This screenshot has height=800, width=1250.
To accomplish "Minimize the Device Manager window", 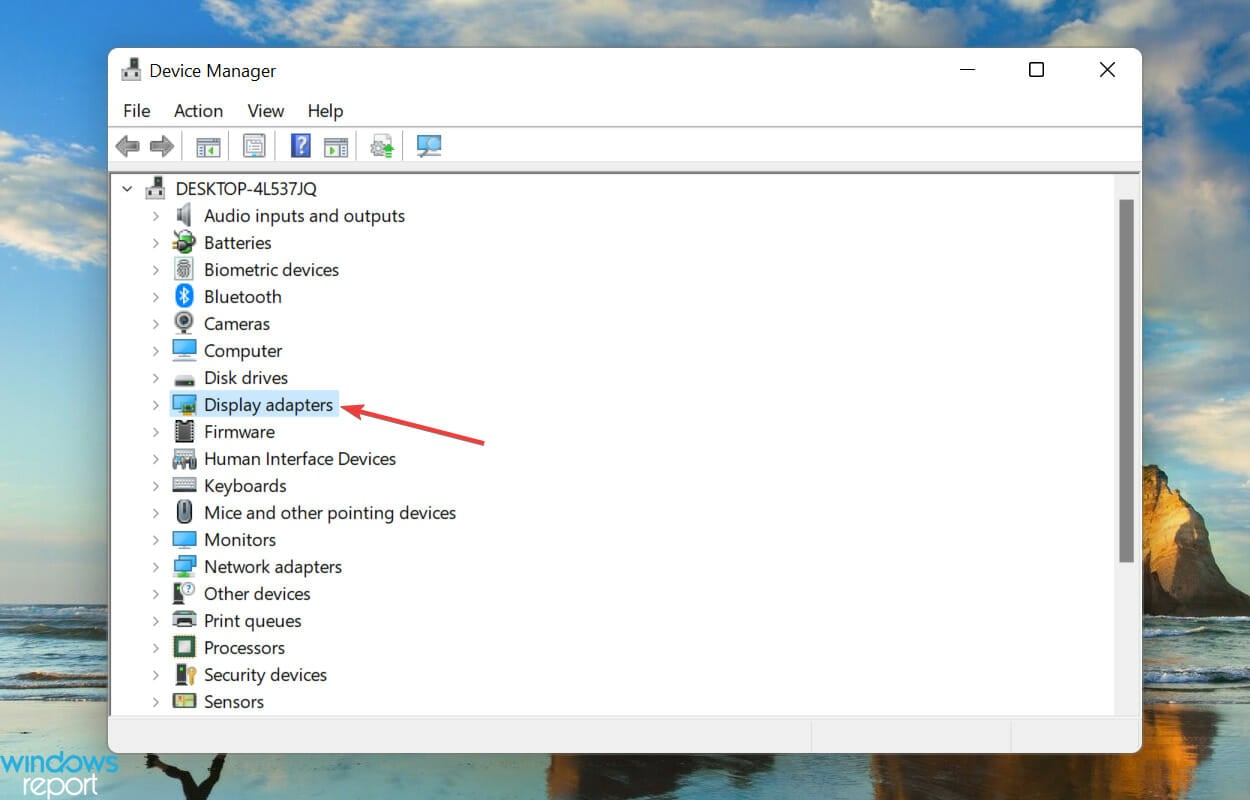I will tap(967, 70).
